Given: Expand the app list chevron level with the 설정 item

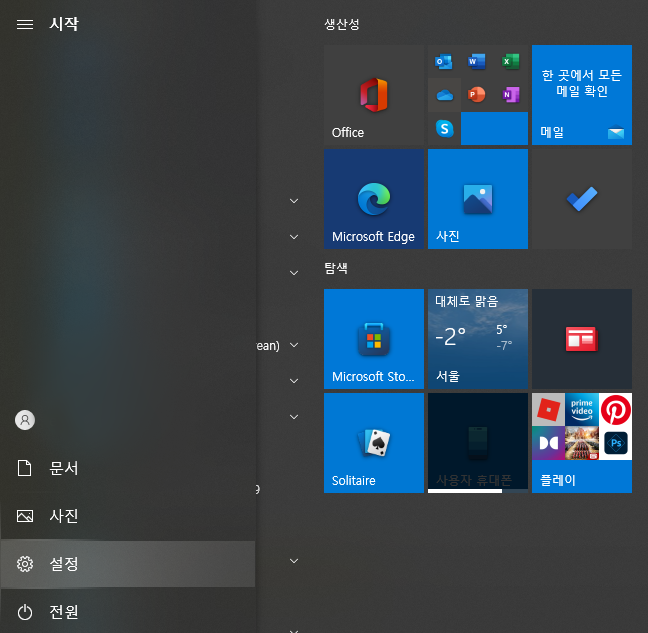Looking at the screenshot, I should pyautogui.click(x=294, y=561).
